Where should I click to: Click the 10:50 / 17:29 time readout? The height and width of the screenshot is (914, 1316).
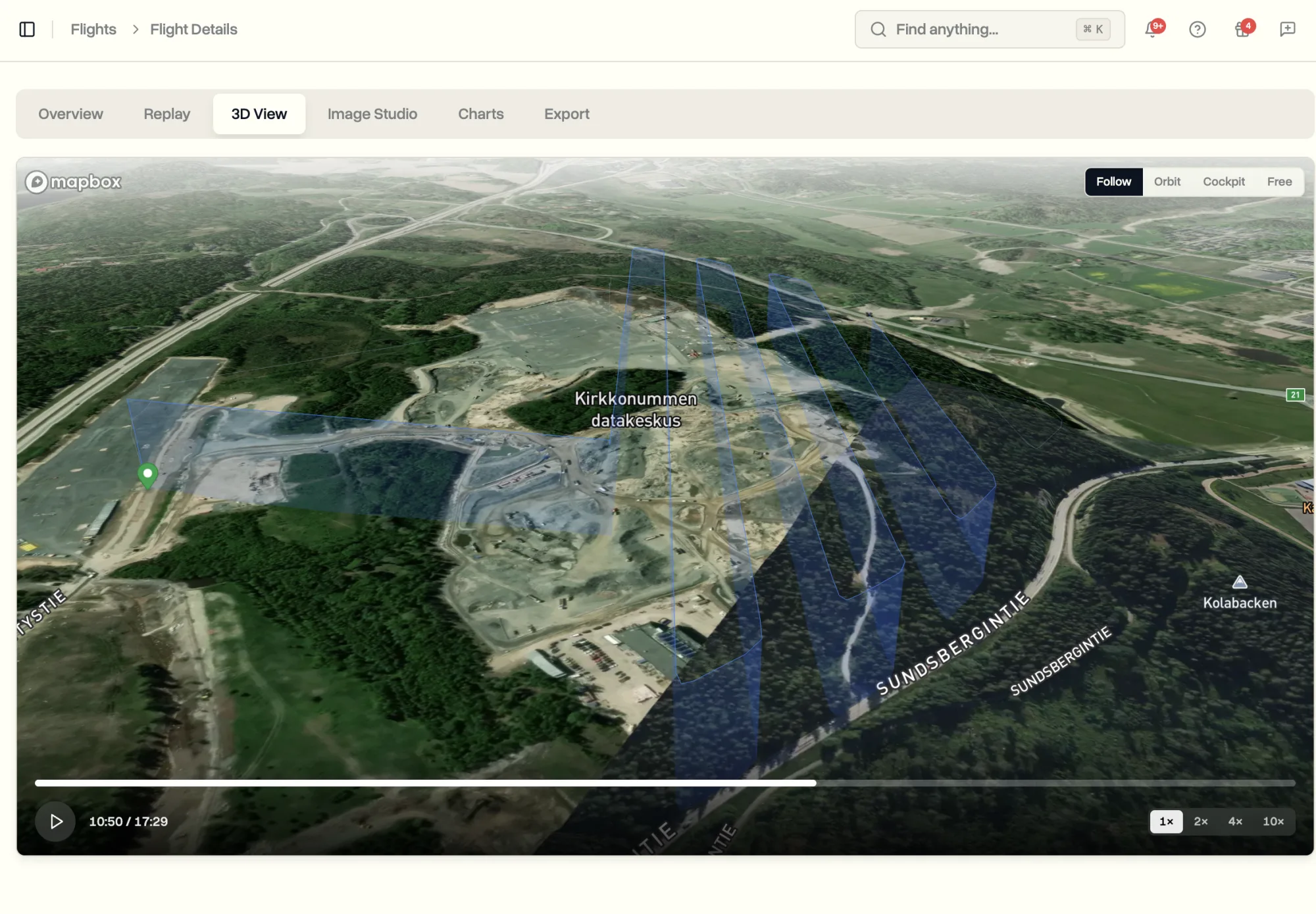click(128, 821)
